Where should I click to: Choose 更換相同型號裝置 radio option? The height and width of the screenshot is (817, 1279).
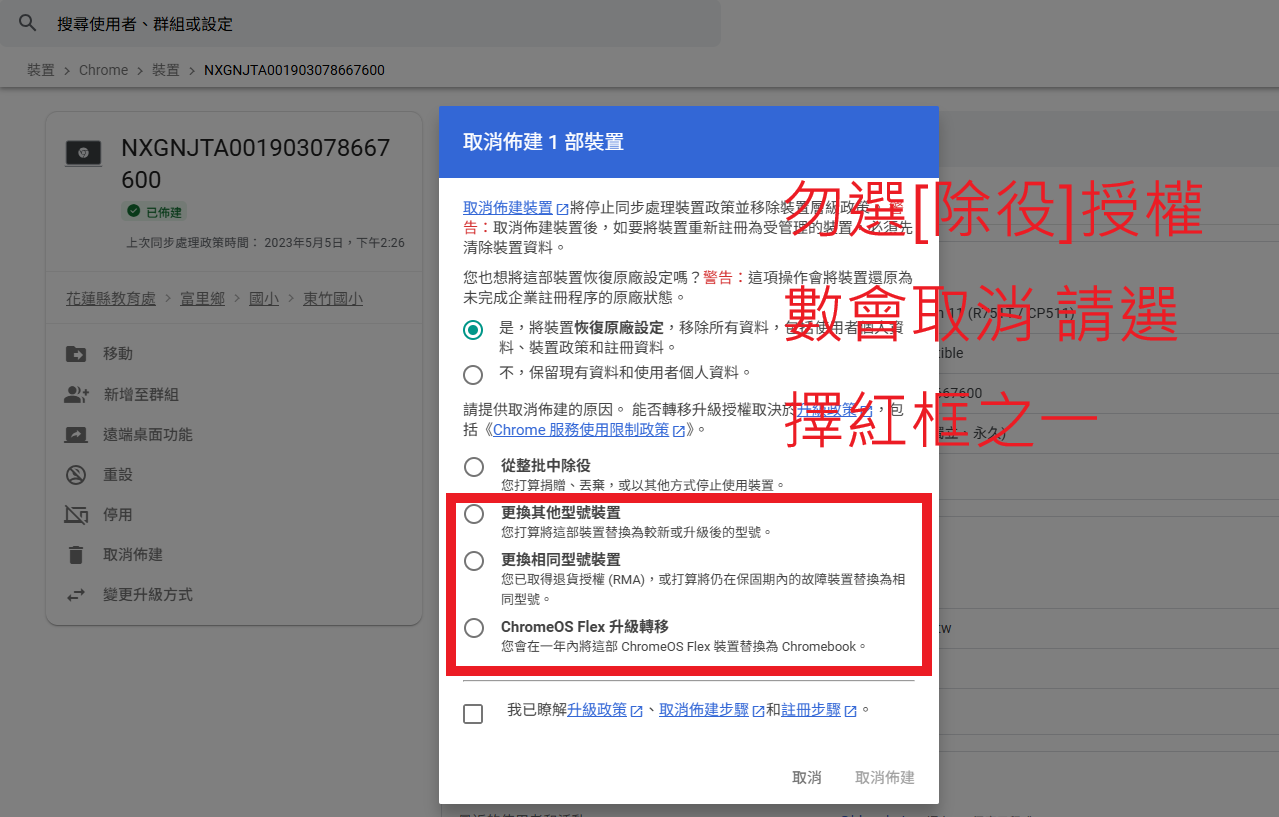click(x=473, y=561)
